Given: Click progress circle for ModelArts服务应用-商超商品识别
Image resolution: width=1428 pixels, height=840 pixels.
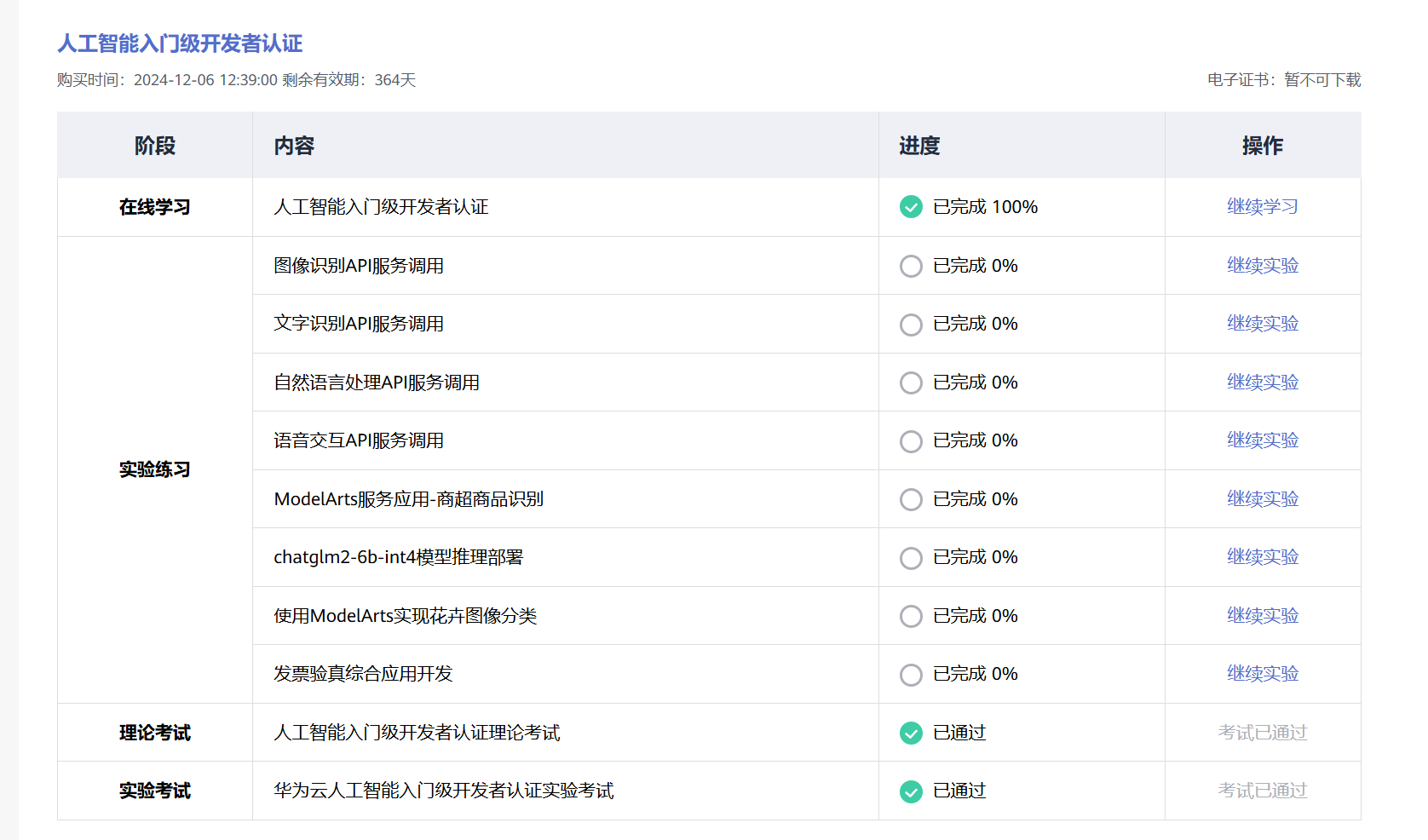Looking at the screenshot, I should click(911, 499).
